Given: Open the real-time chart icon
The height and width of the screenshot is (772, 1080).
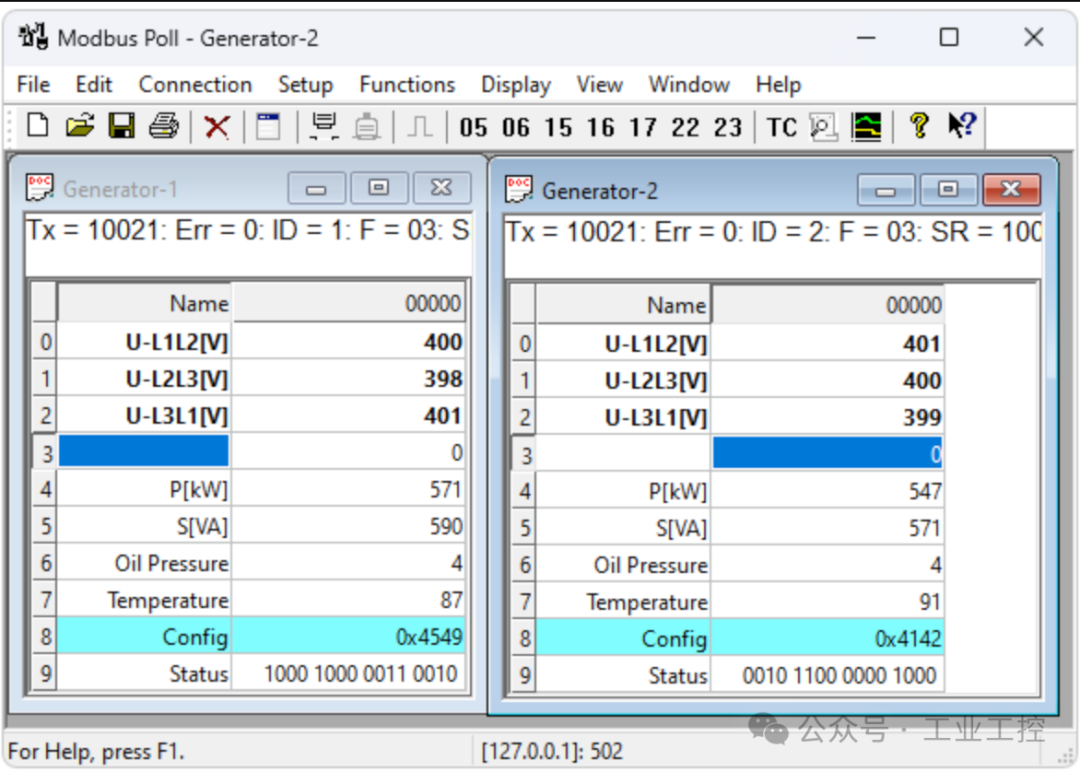Looking at the screenshot, I should click(x=866, y=127).
